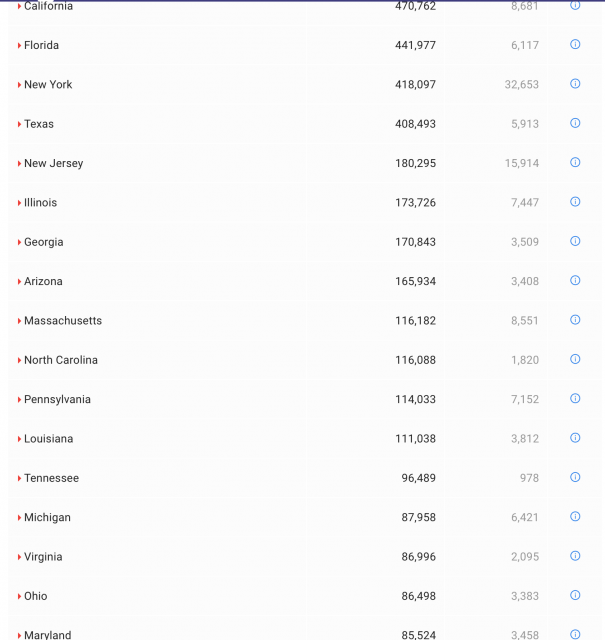
Task: Click the Virginia state name
Action: (x=43, y=557)
